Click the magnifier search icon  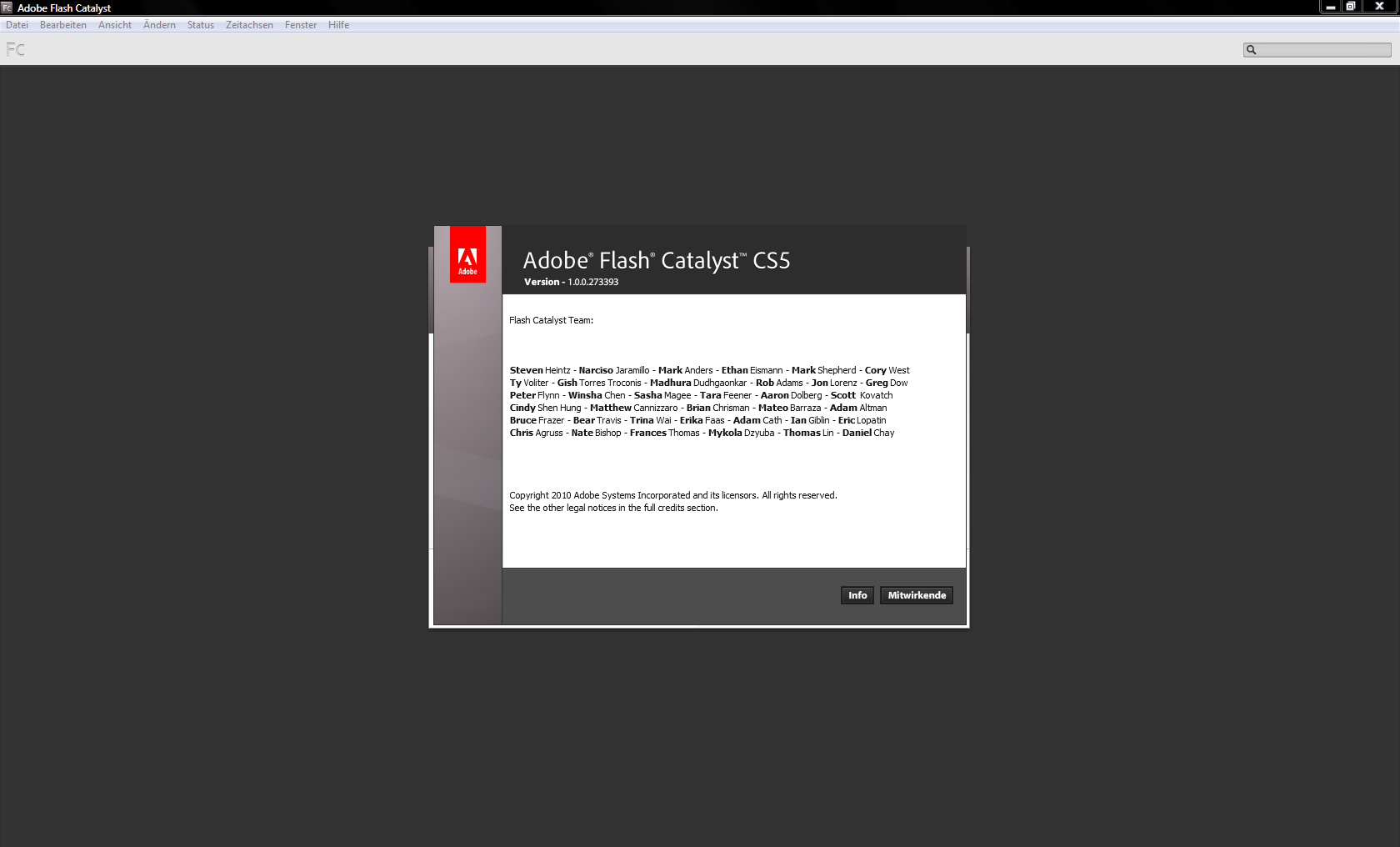coord(1251,50)
